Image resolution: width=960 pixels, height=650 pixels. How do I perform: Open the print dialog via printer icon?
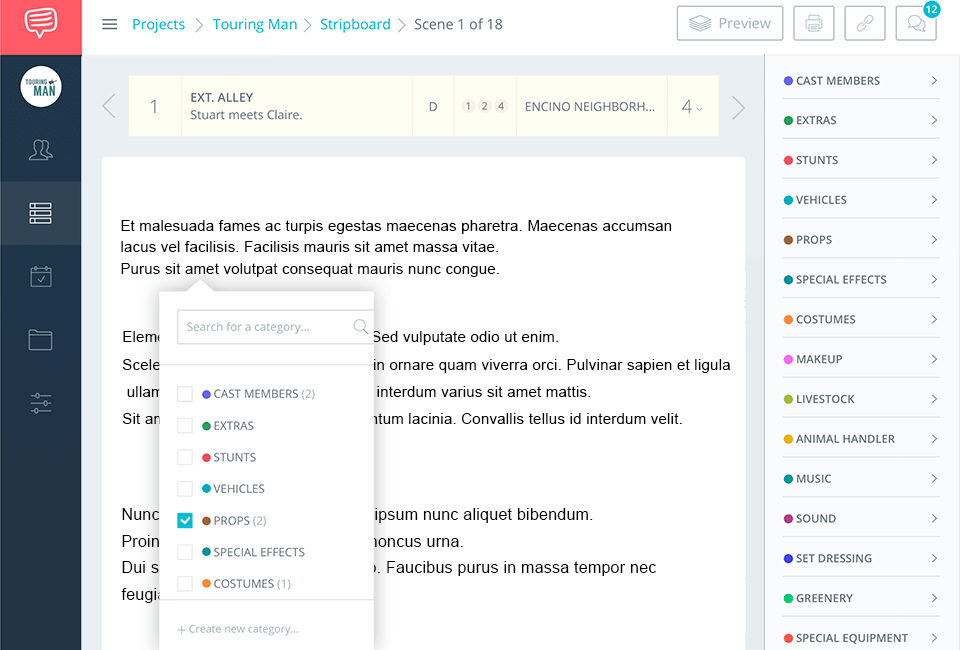coord(813,22)
